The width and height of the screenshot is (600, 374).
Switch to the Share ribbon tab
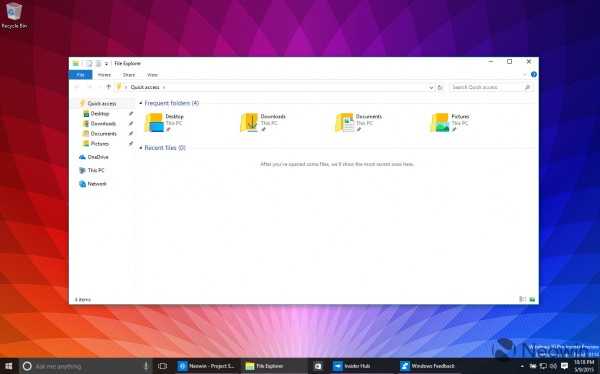(129, 75)
